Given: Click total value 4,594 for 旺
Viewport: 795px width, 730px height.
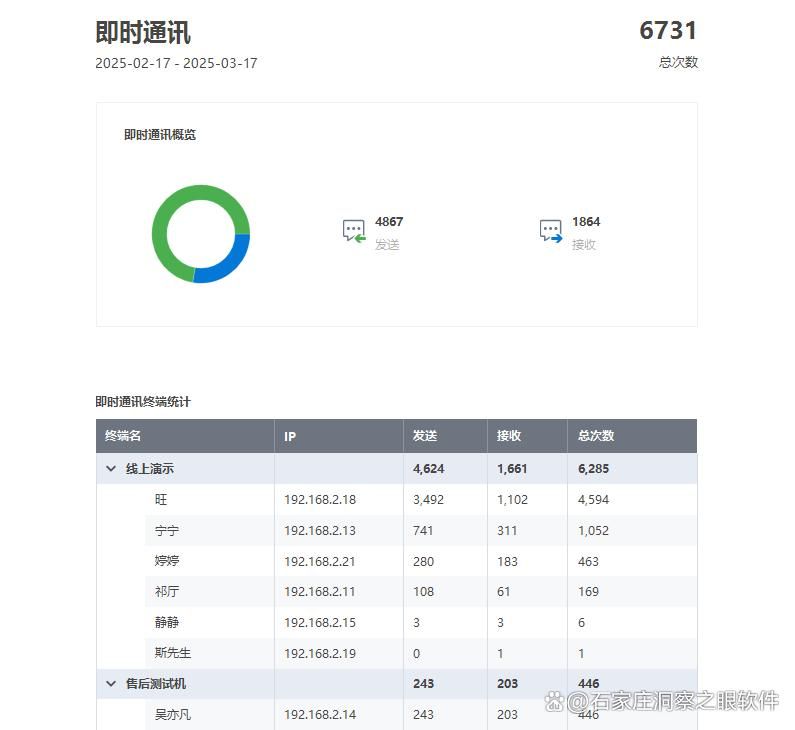Looking at the screenshot, I should (x=593, y=500).
